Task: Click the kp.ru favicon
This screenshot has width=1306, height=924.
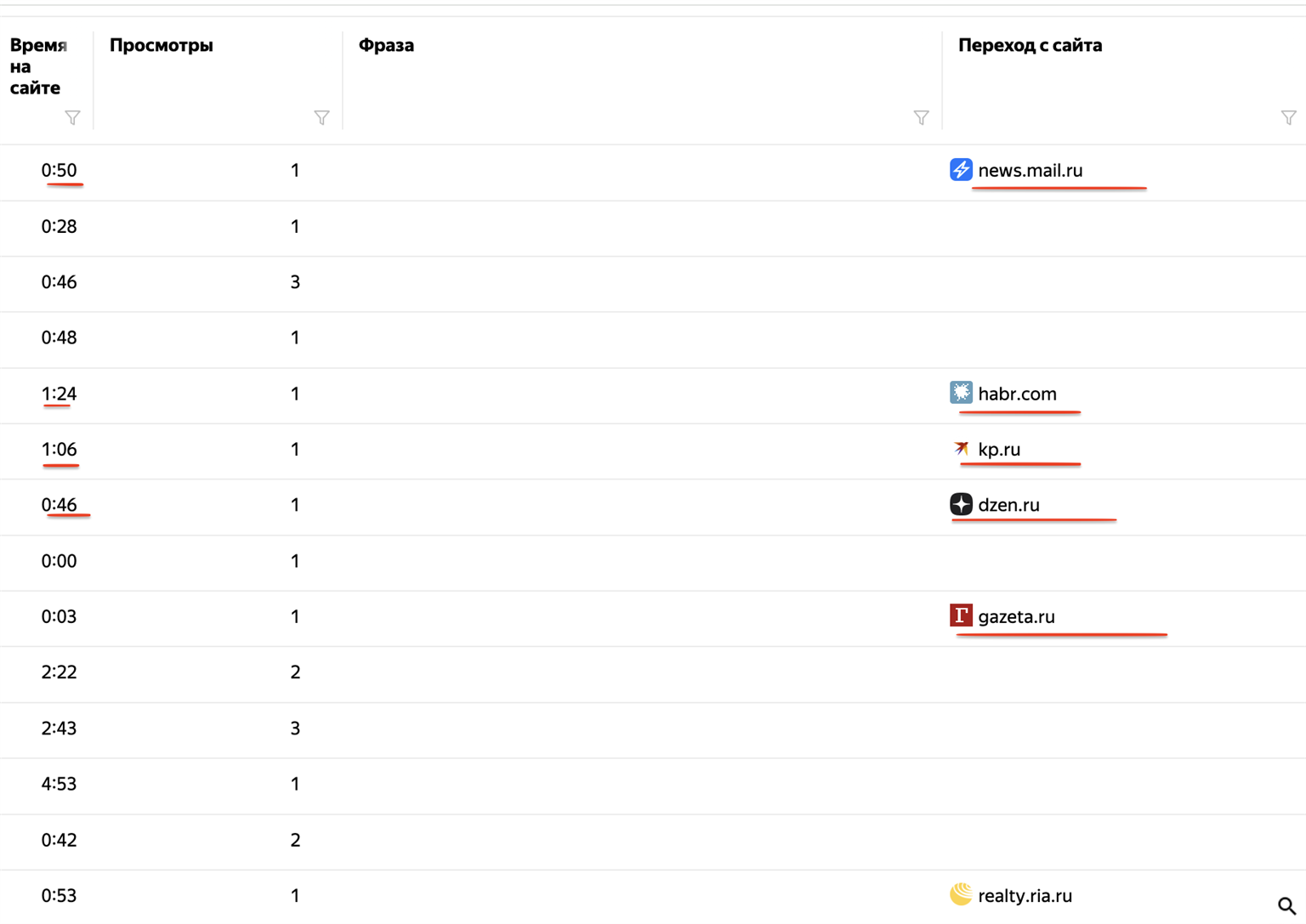Action: click(961, 448)
